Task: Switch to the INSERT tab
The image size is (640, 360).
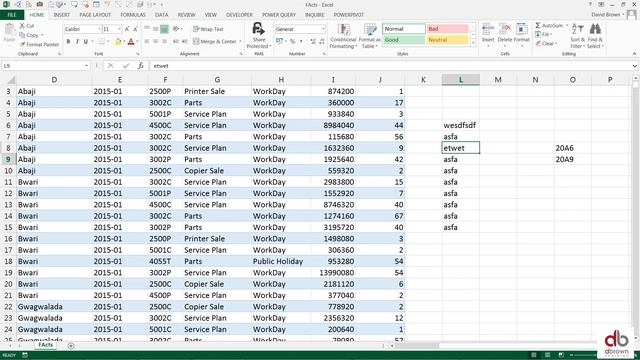Action: (x=62, y=15)
